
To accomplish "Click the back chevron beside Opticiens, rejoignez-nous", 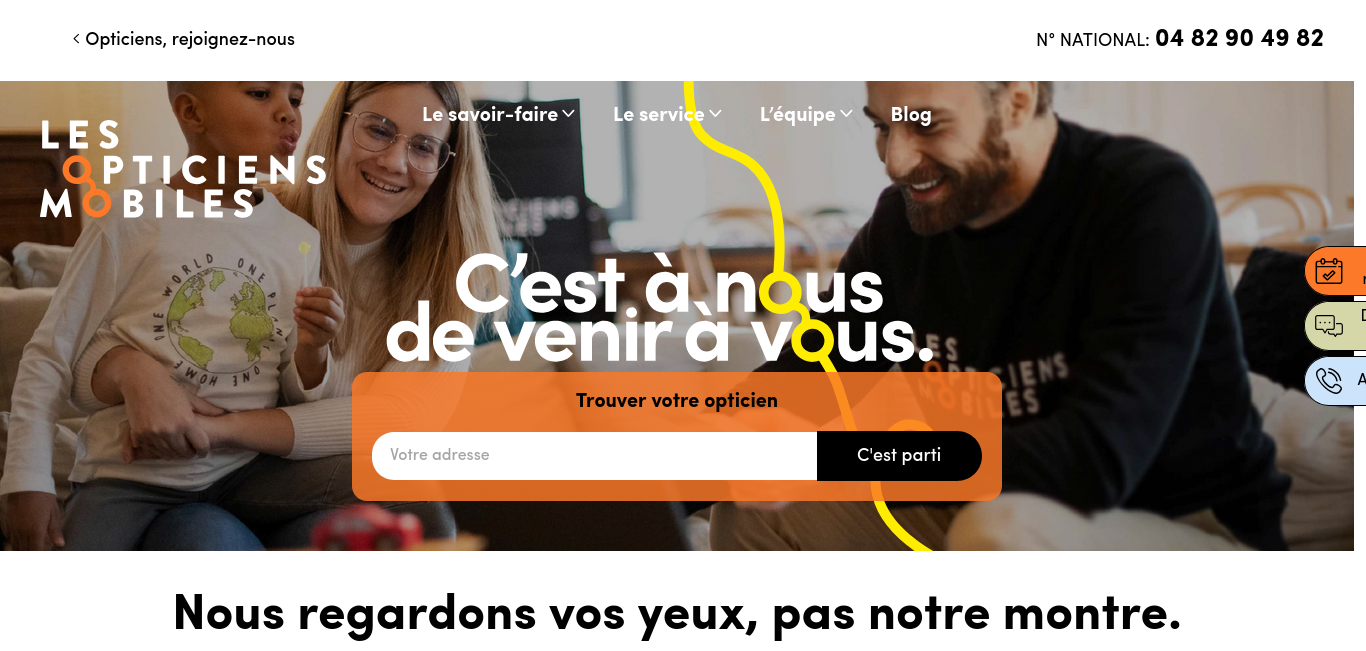I will point(76,39).
